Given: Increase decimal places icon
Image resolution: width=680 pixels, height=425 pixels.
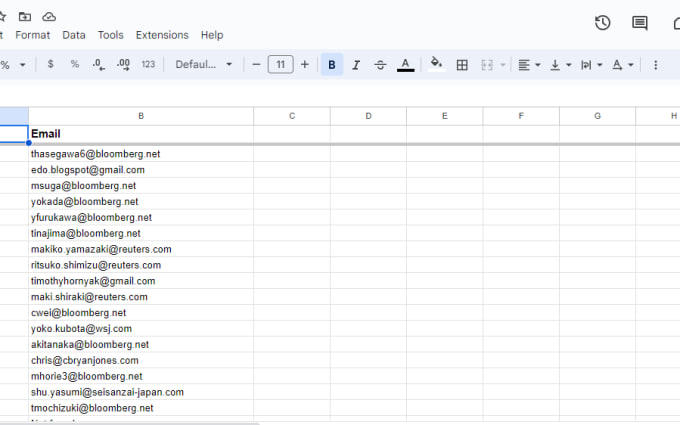Looking at the screenshot, I should 123,64.
